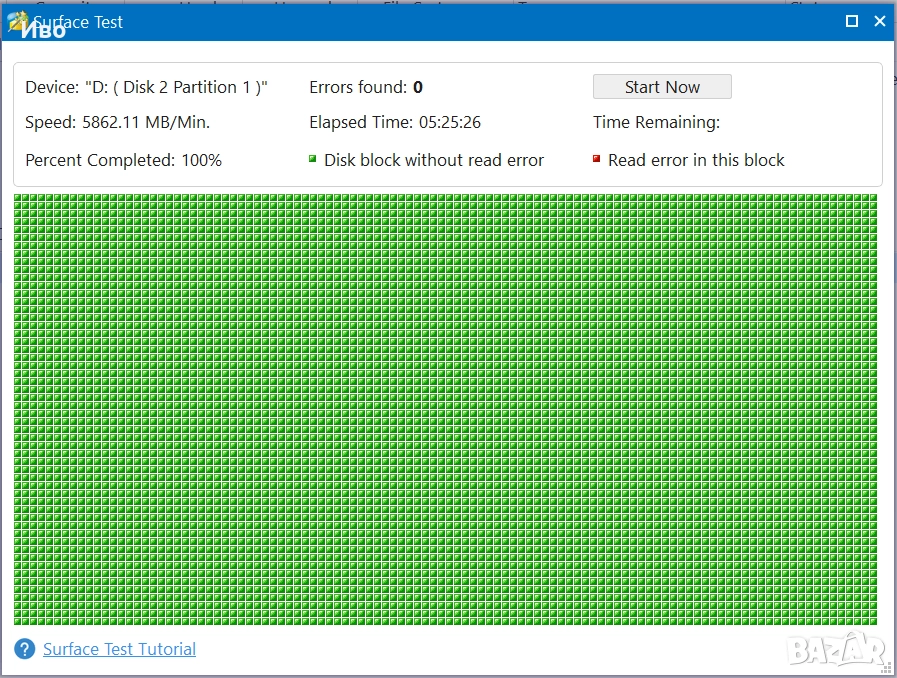897x678 pixels.
Task: Click the Bazar watermark logo
Action: tap(836, 651)
